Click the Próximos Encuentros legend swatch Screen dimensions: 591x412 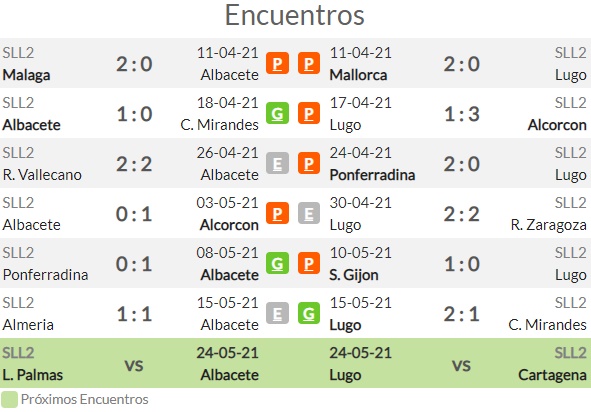(9, 400)
